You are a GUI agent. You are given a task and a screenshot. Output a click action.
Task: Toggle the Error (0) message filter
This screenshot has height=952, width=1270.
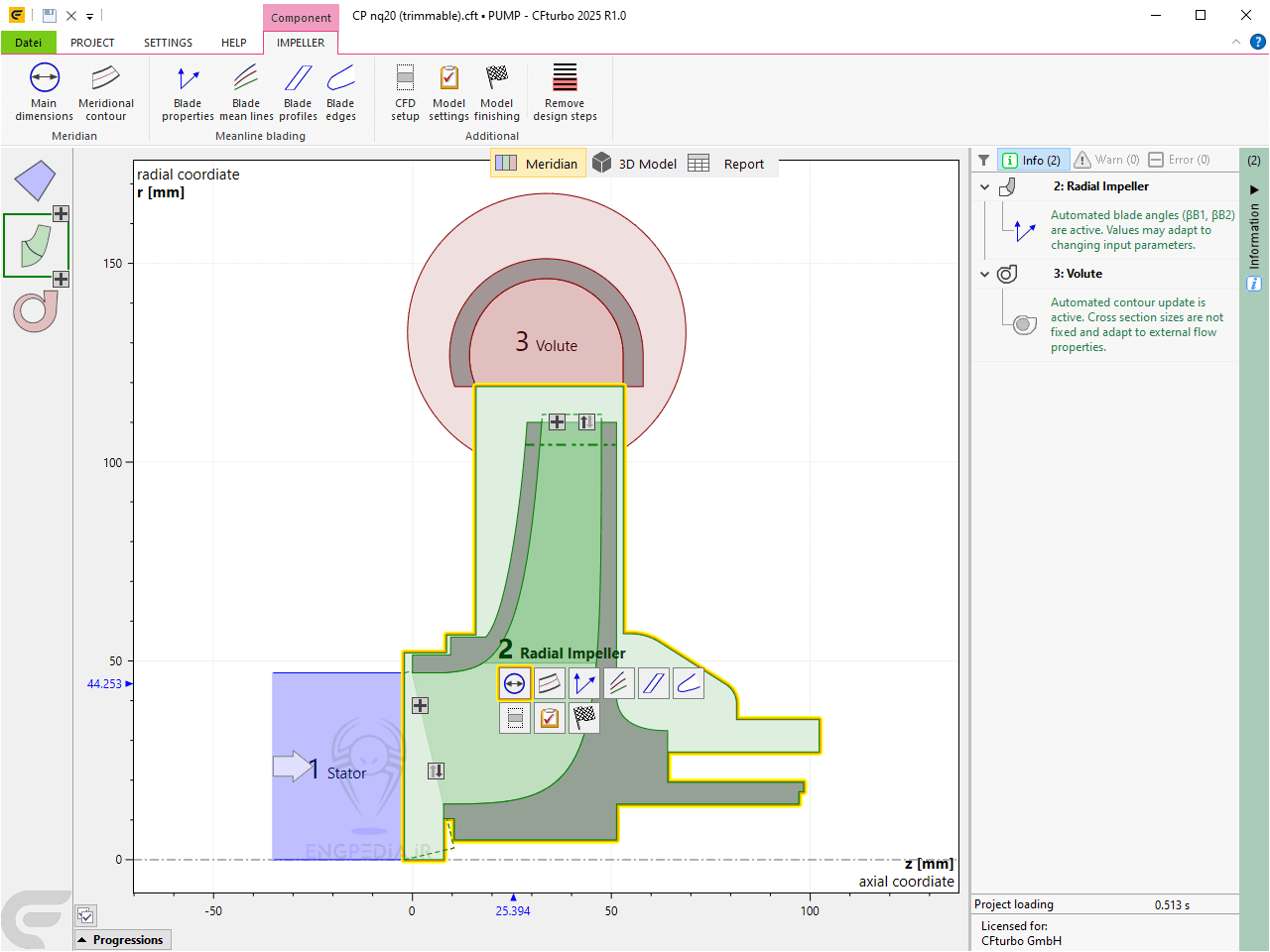coord(1180,160)
